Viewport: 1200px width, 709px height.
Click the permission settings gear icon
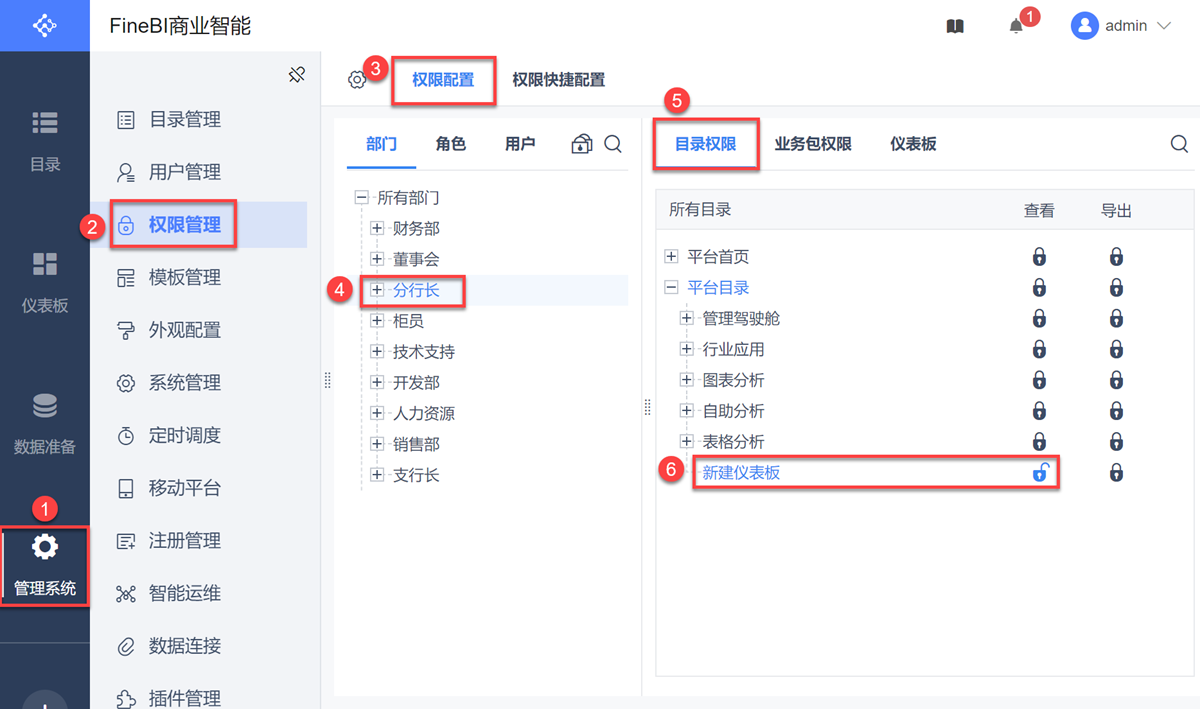(x=357, y=80)
